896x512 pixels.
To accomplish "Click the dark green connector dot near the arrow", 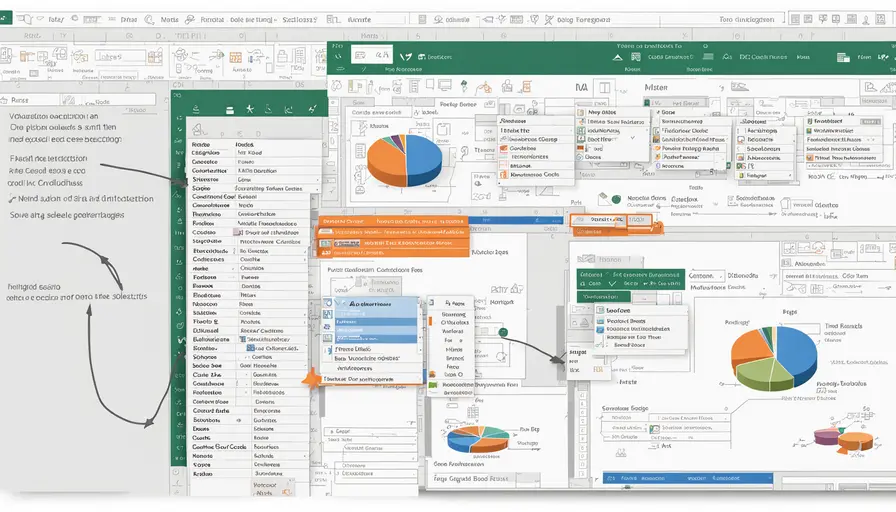I will coord(503,333).
